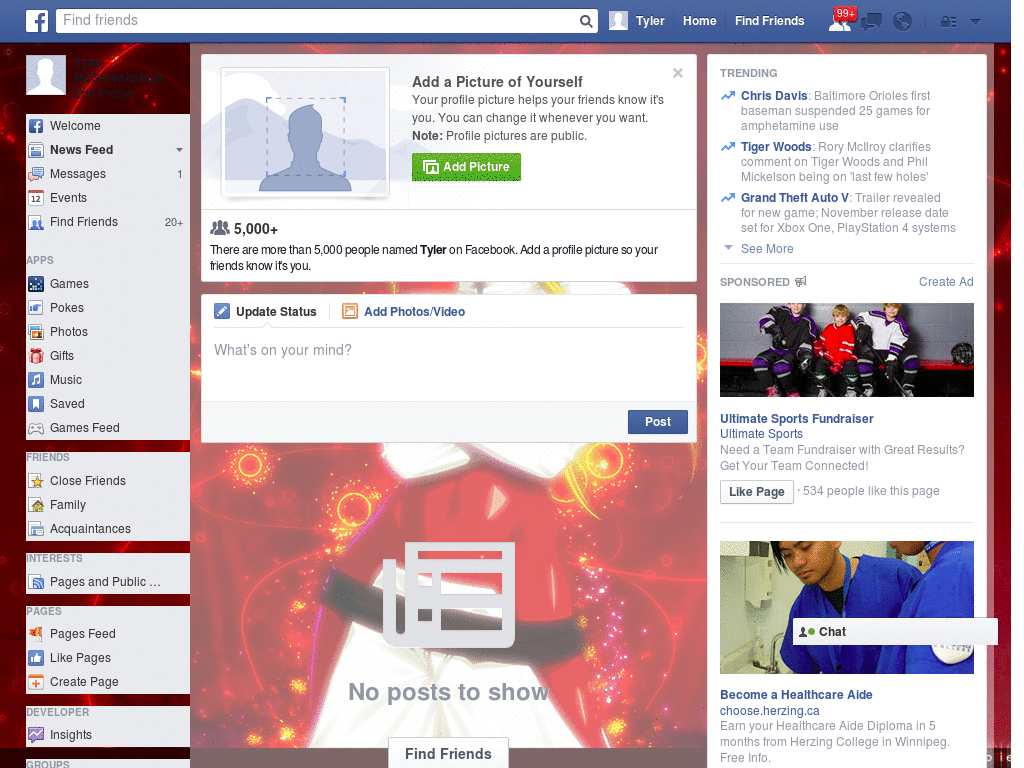
Task: Select the Update Status tab
Action: coord(265,312)
